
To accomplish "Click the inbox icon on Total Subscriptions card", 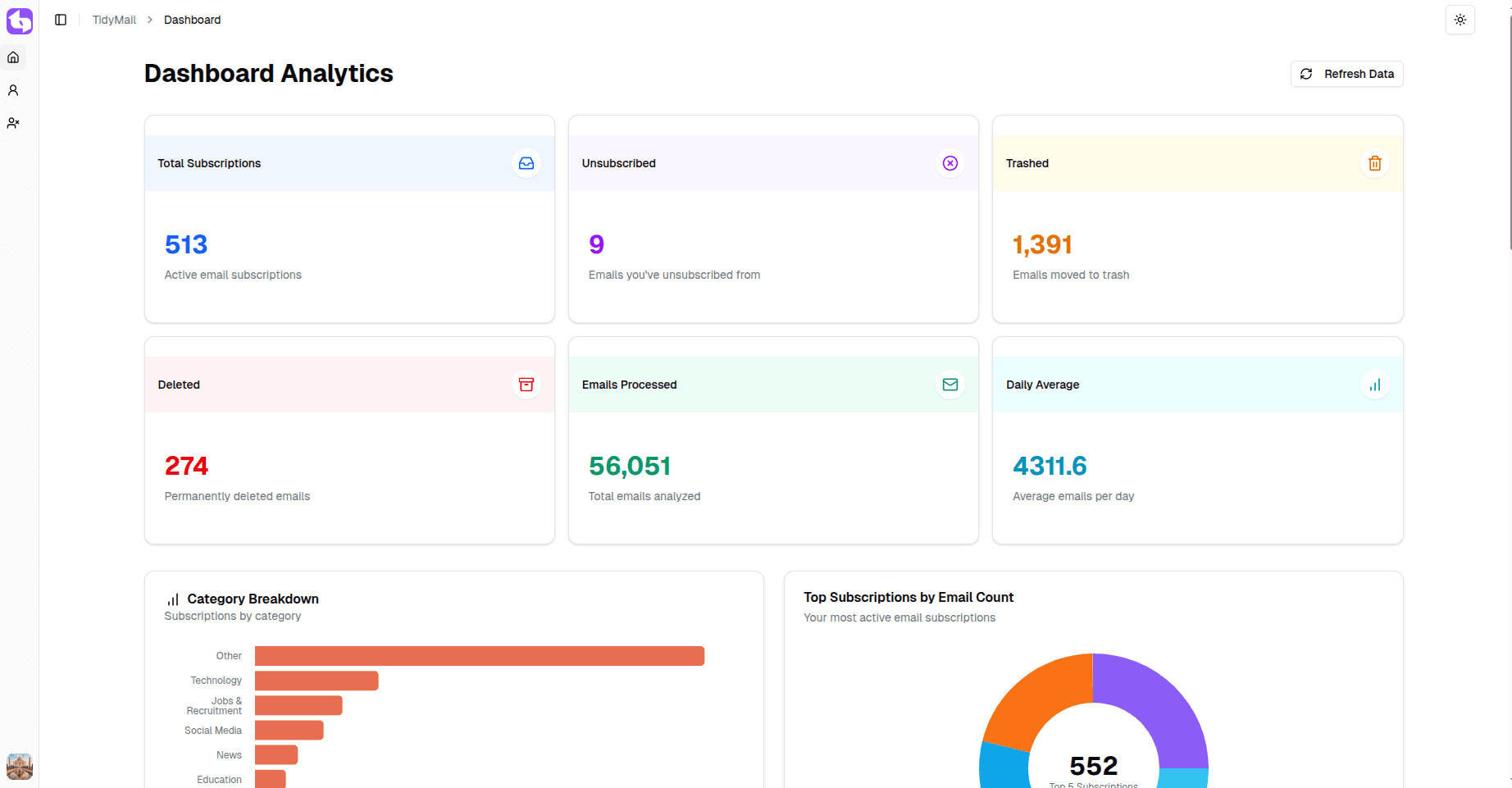I will click(526, 163).
